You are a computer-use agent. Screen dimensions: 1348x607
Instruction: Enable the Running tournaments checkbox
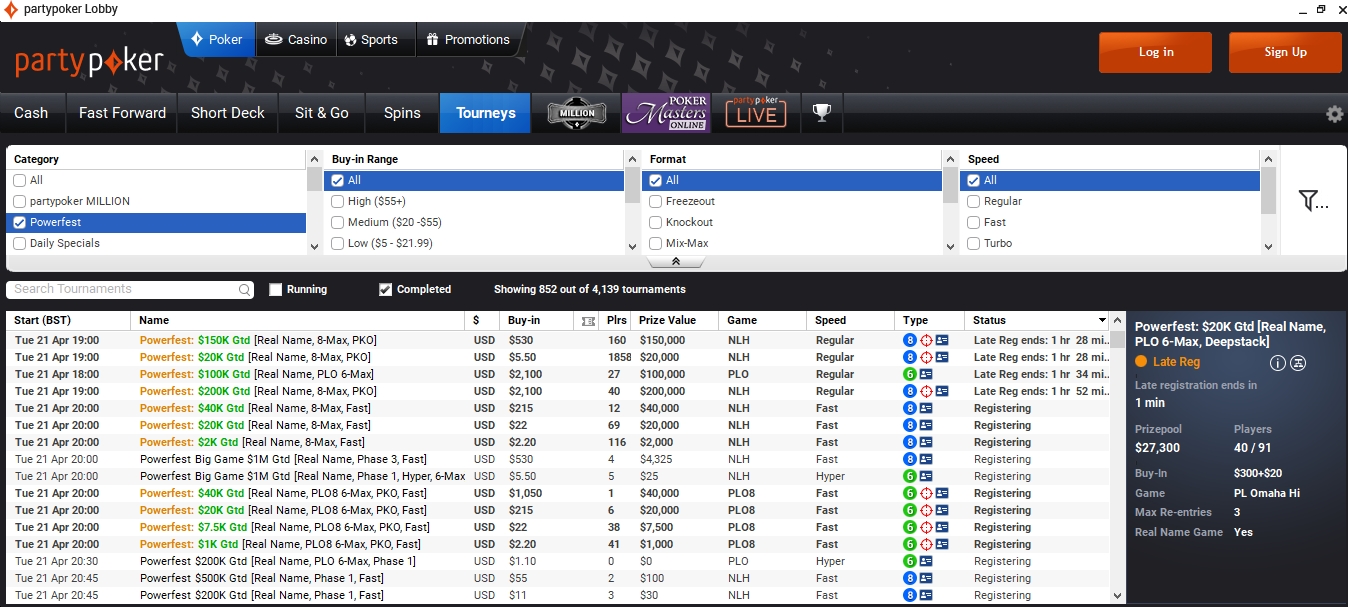[x=276, y=290]
